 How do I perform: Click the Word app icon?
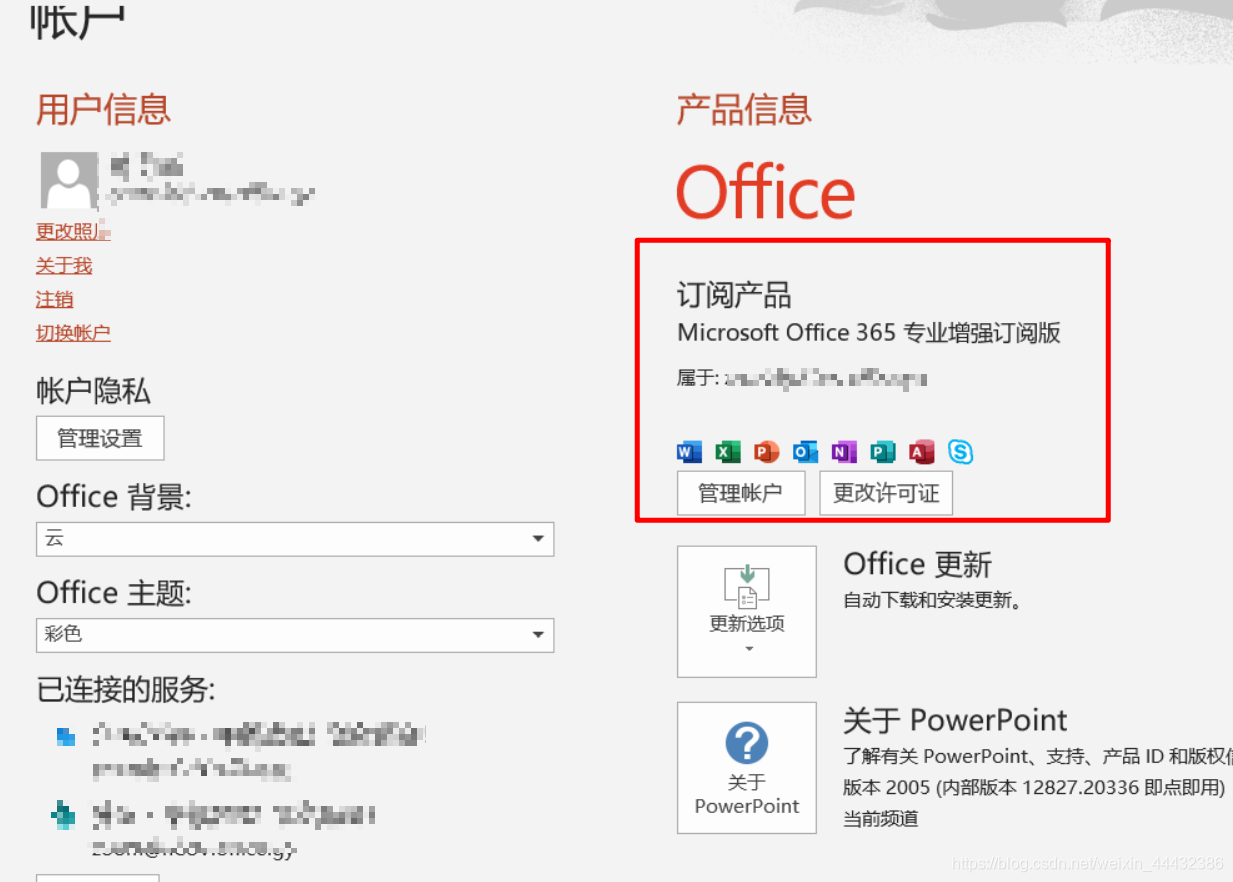[689, 452]
